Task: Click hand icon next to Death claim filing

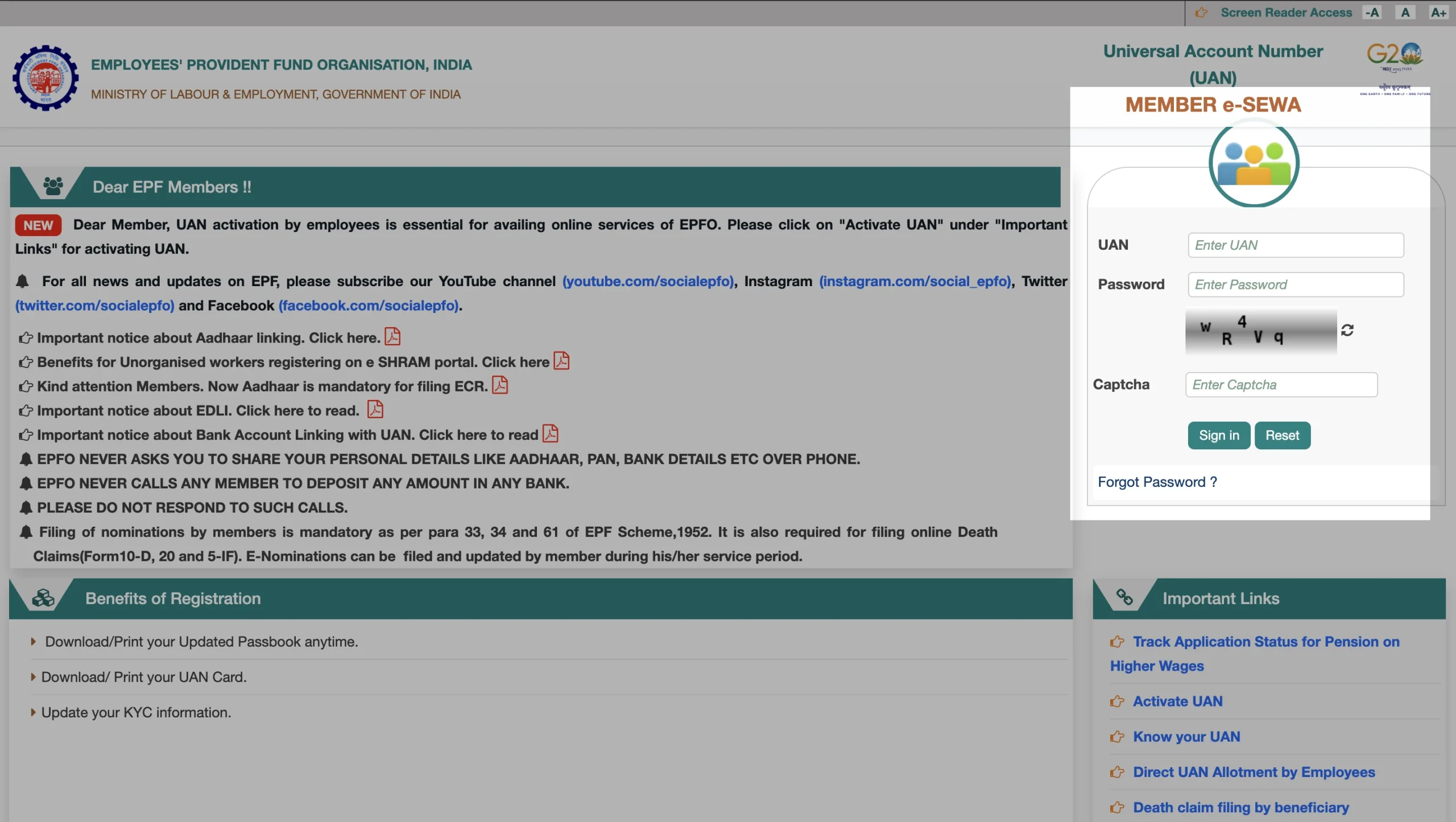Action: (x=1117, y=807)
